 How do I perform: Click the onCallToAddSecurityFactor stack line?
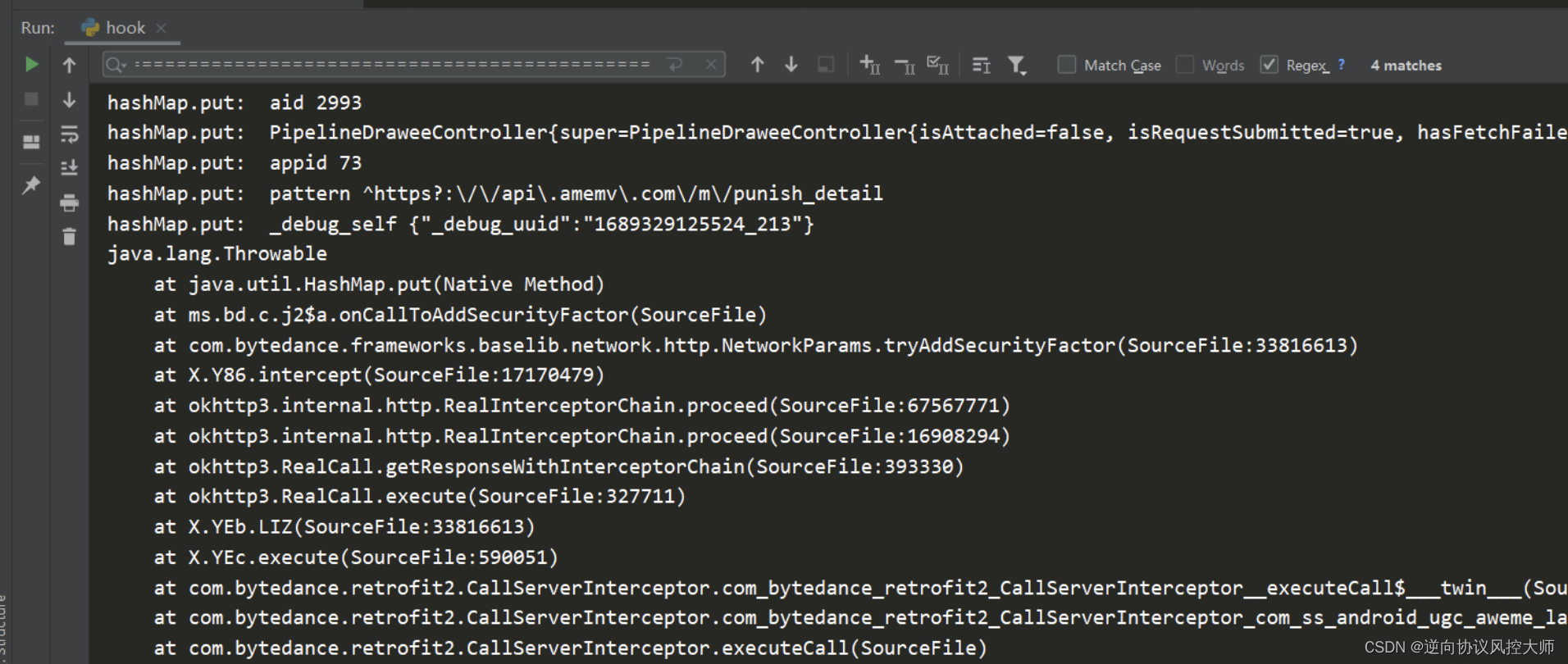(x=460, y=315)
